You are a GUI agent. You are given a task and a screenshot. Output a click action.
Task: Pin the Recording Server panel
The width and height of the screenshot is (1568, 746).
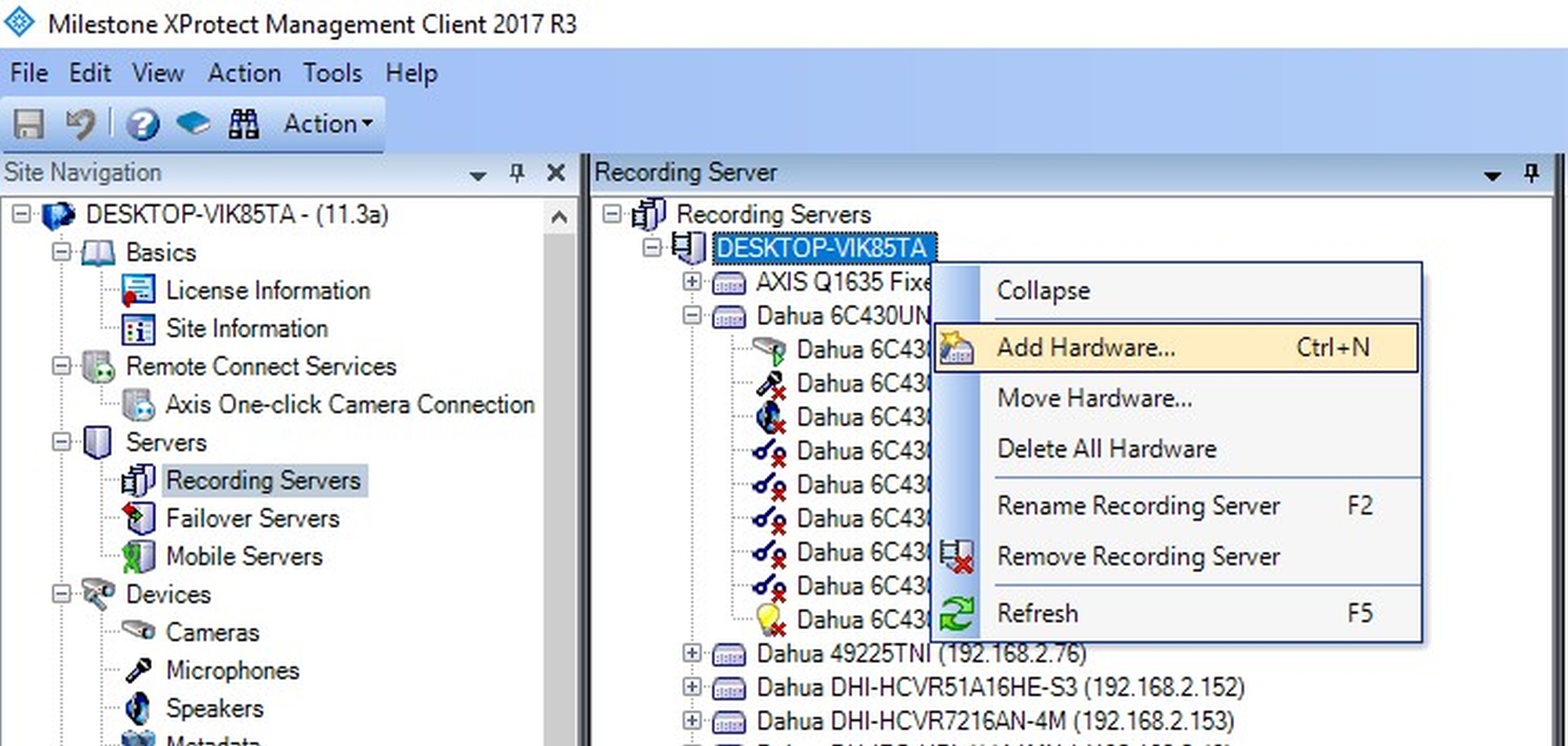[1531, 172]
